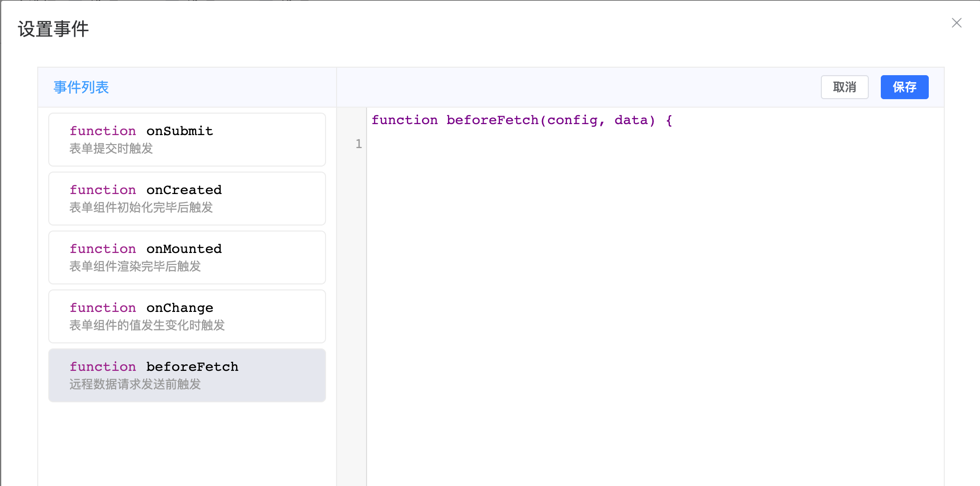This screenshot has height=486, width=980.
Task: Click description 表单提交时触发
Action: [x=111, y=149]
